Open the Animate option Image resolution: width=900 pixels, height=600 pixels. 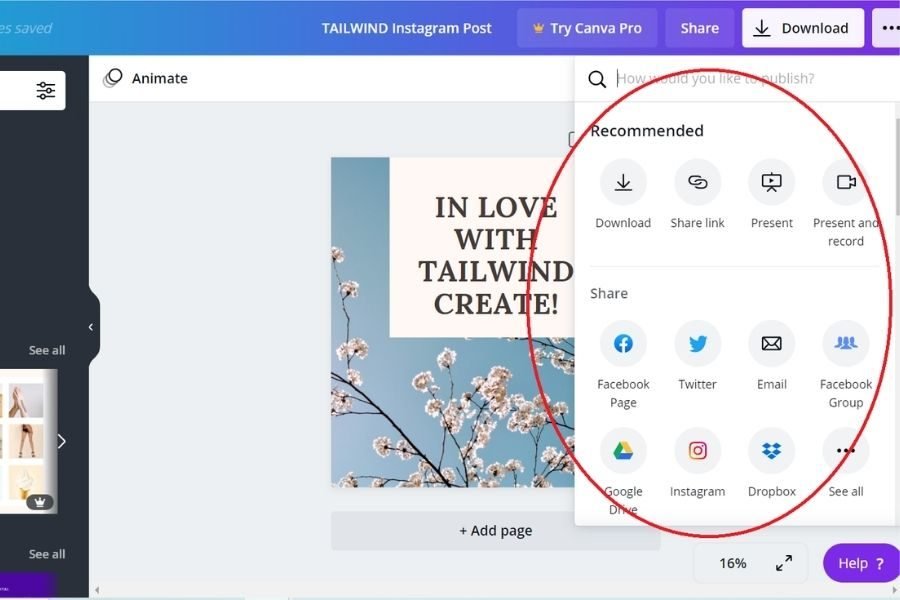click(146, 78)
